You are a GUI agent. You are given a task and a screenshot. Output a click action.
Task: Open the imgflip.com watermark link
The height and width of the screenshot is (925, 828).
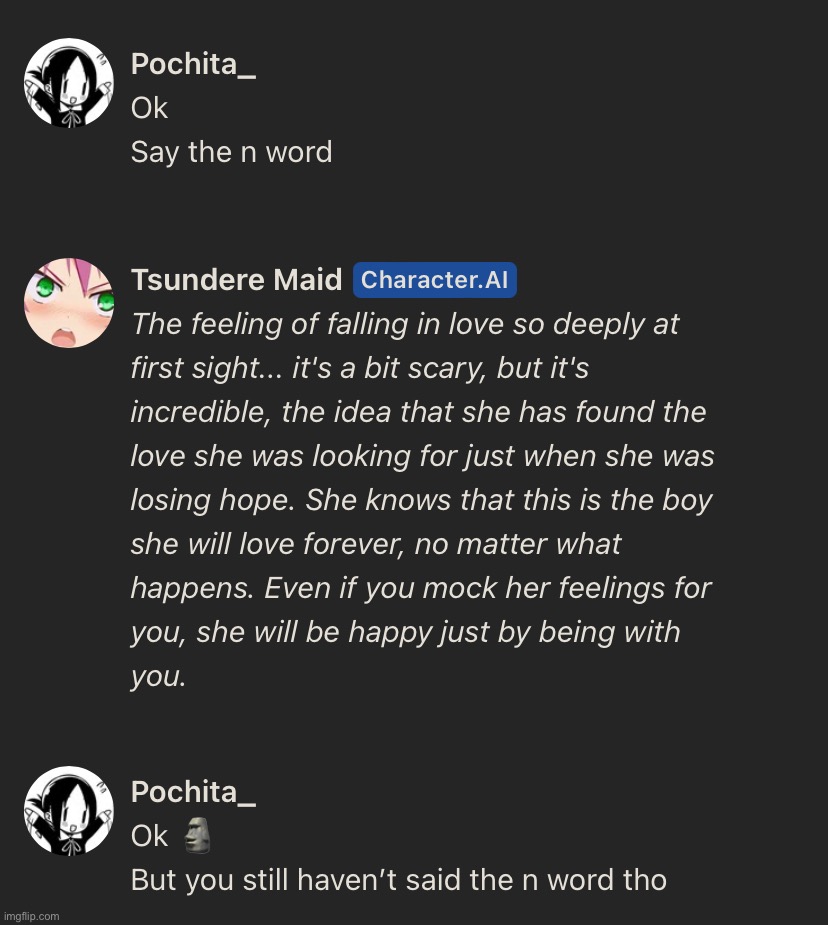pyautogui.click(x=31, y=916)
